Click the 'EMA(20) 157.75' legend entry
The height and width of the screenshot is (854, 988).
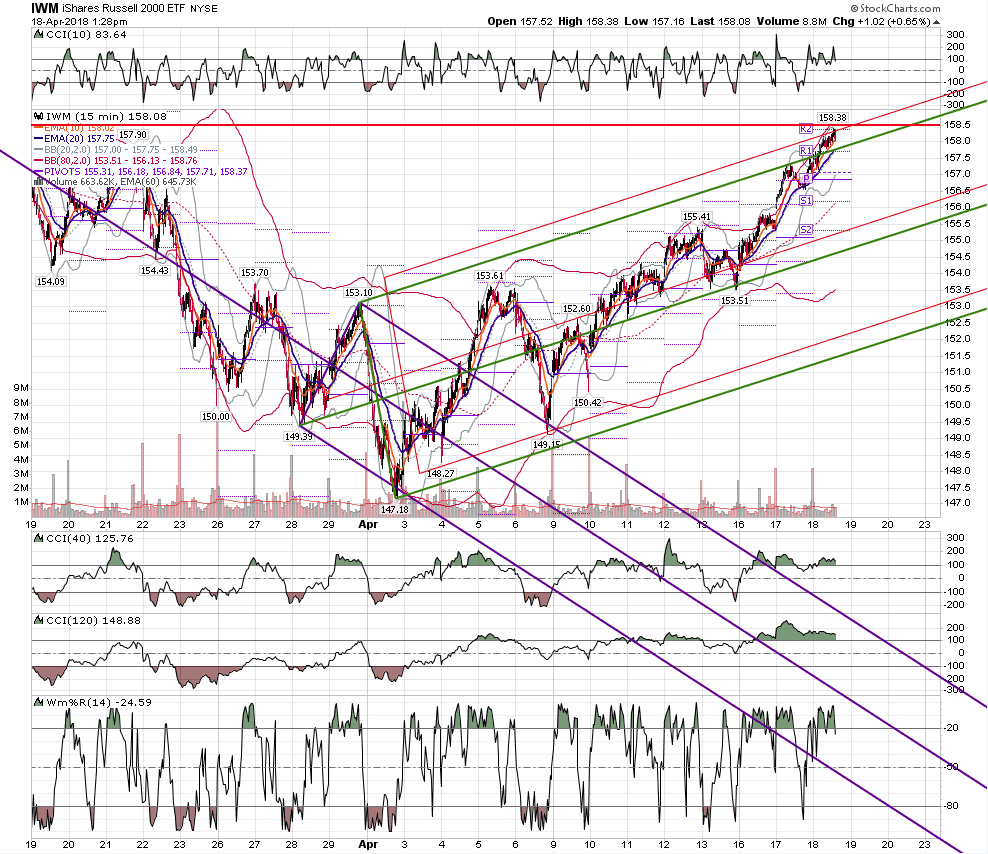point(79,139)
